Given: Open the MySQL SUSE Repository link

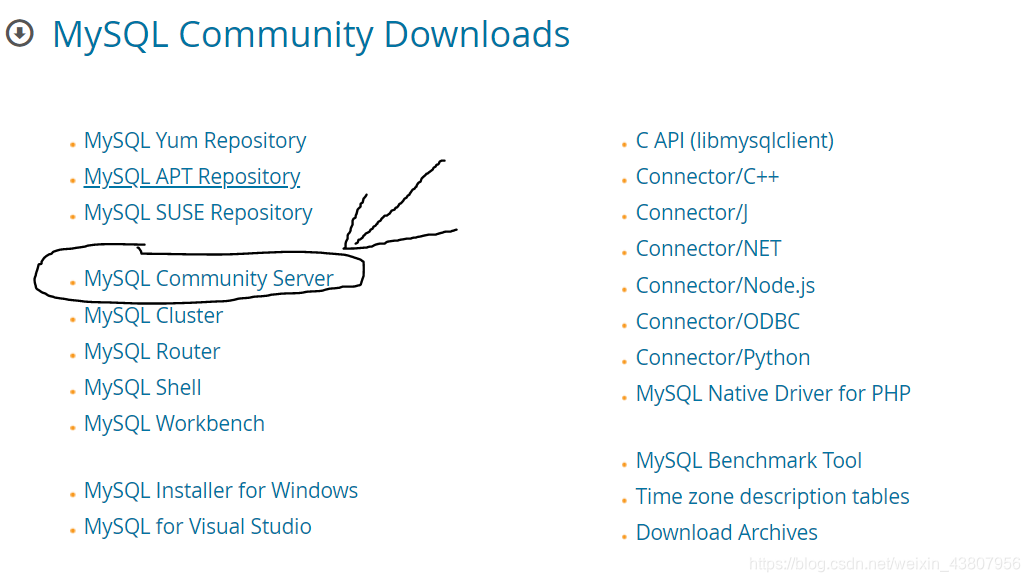Looking at the screenshot, I should point(198,213).
